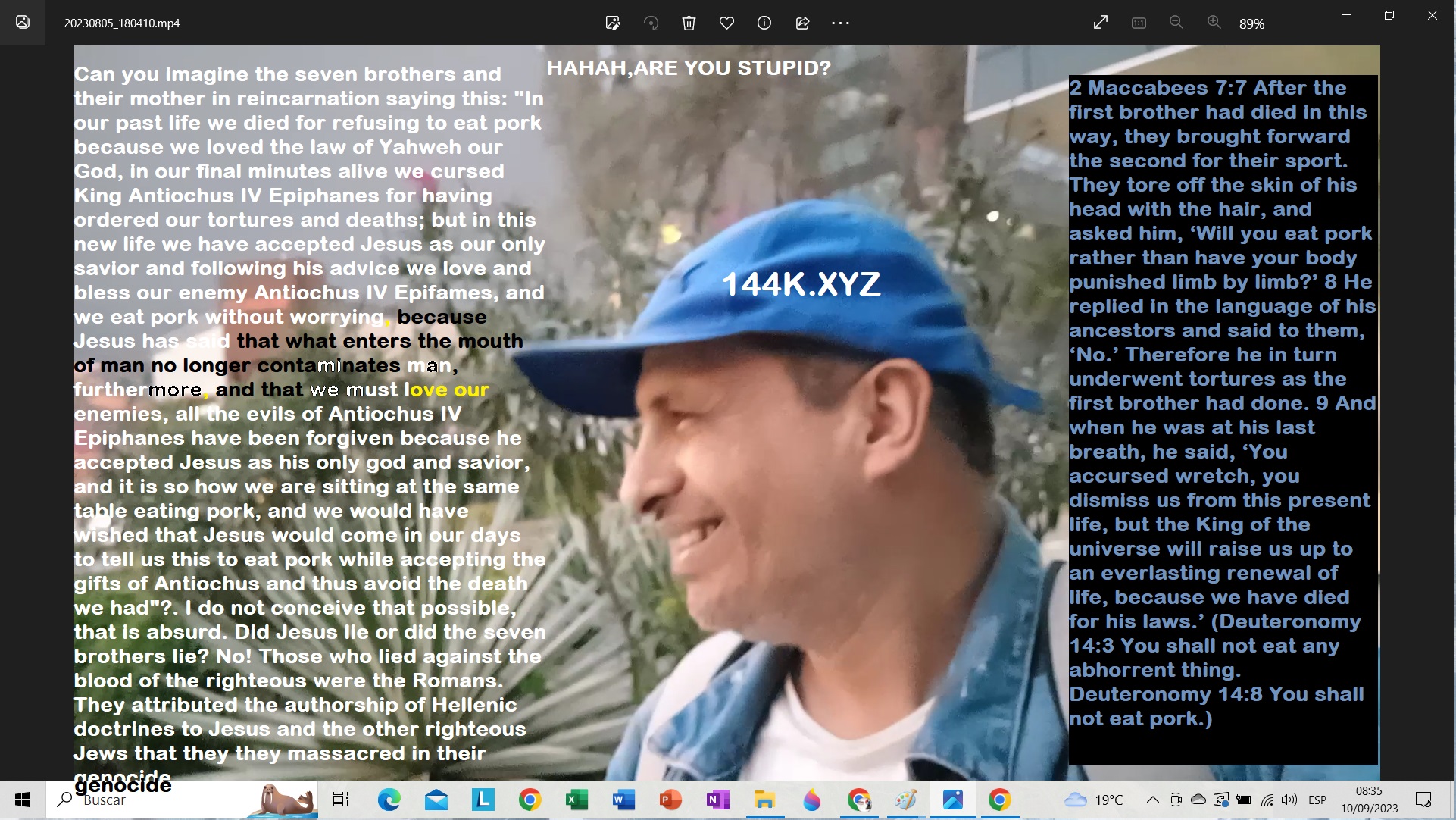The image size is (1456, 820).
Task: Click the 89% zoom level indicator
Action: (1251, 24)
